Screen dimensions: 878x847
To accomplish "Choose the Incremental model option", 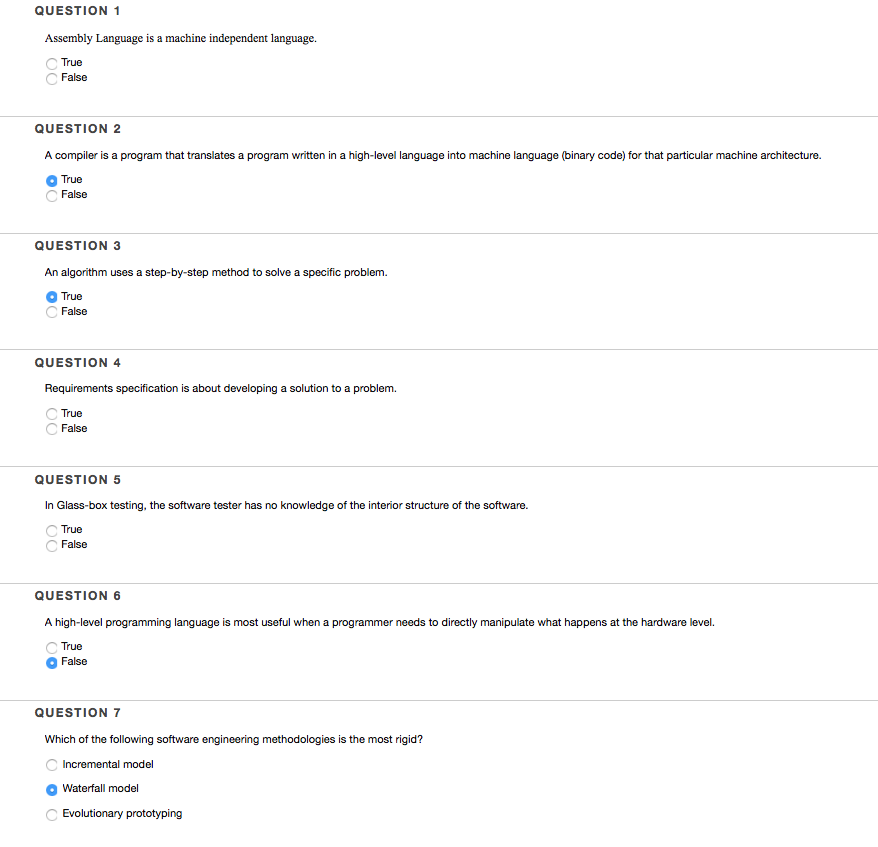I will pyautogui.click(x=52, y=765).
